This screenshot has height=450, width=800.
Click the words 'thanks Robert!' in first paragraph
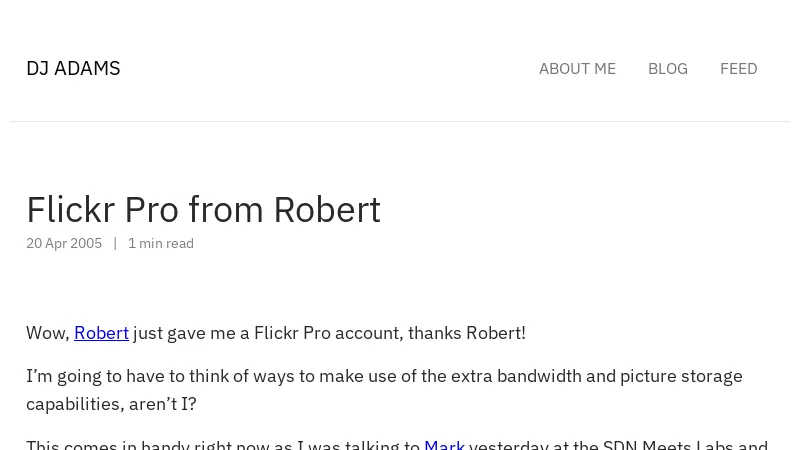click(466, 333)
